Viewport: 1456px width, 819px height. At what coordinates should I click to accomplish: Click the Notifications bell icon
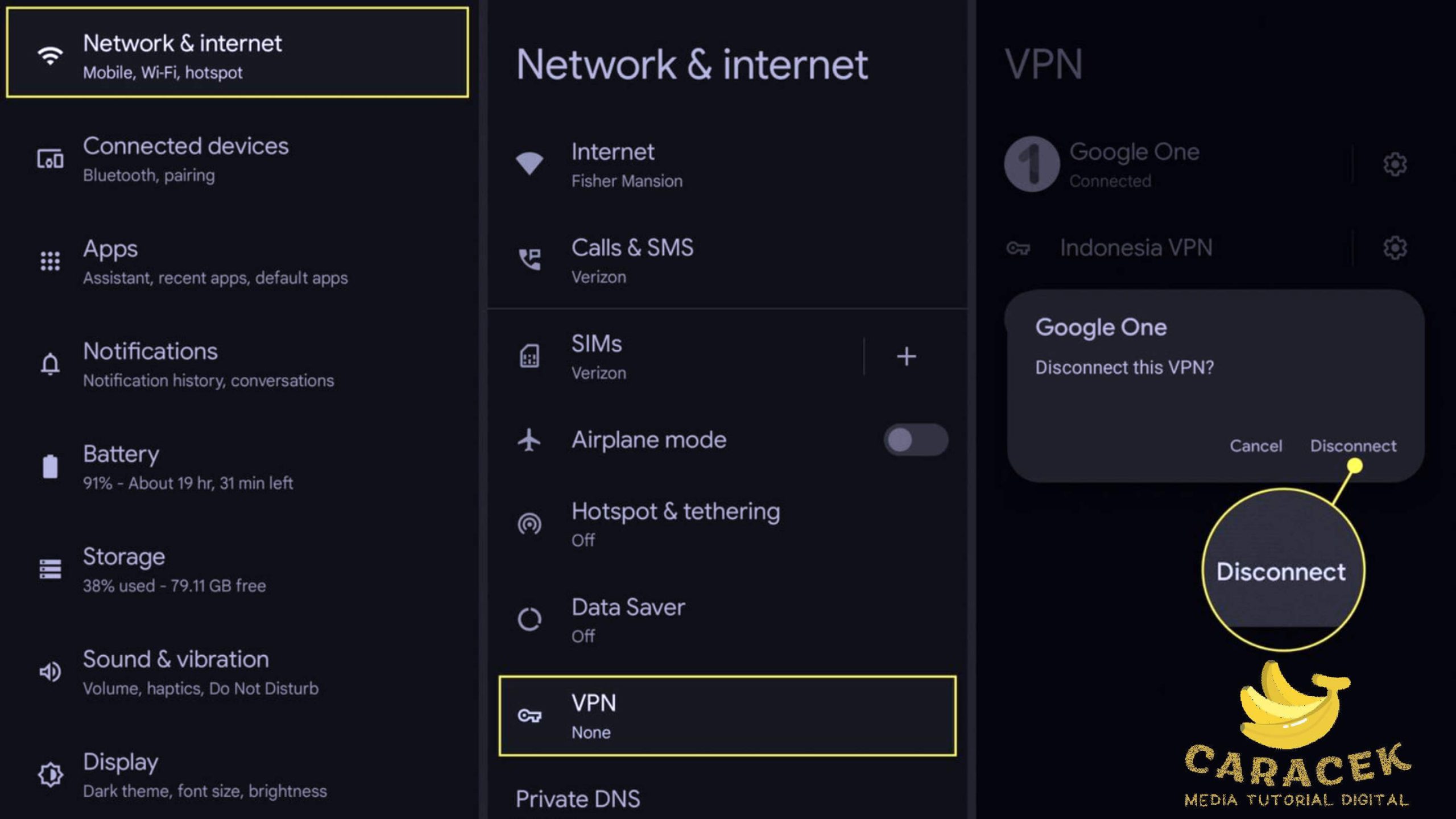pos(50,364)
